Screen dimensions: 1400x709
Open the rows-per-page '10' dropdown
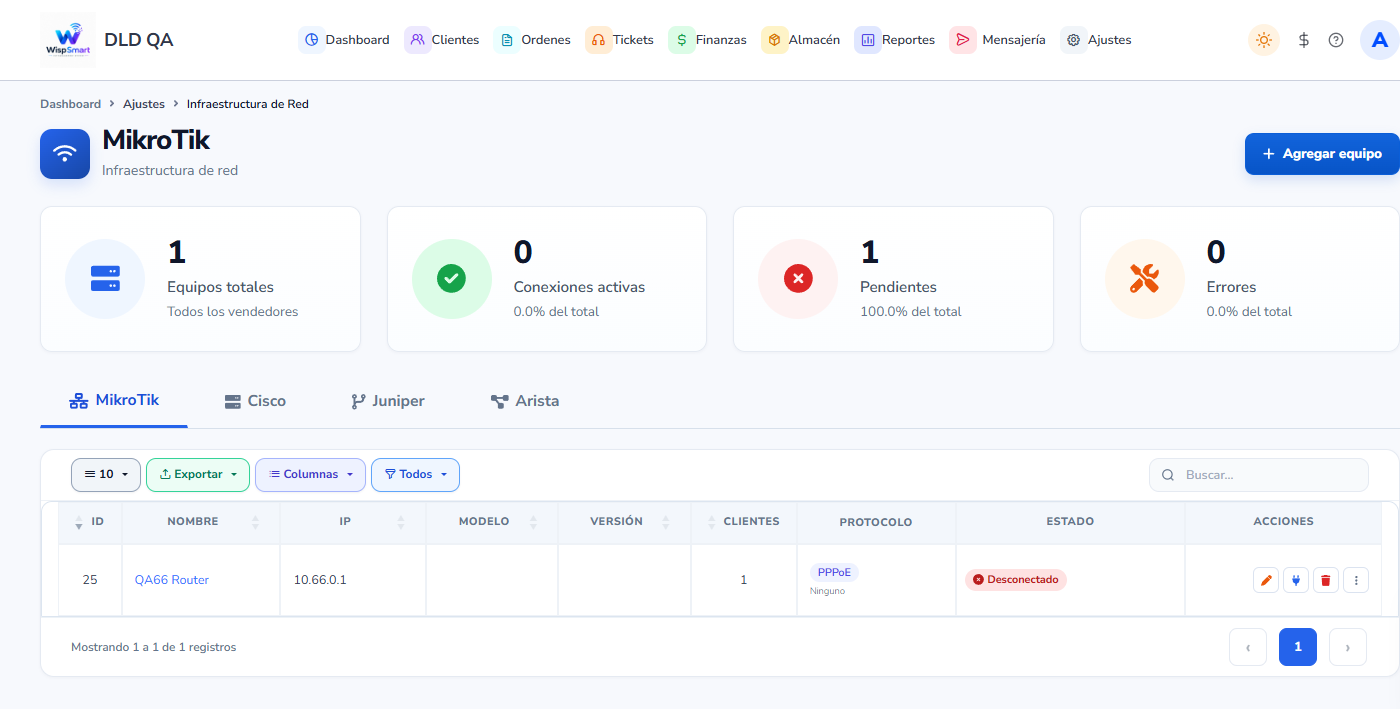(106, 475)
